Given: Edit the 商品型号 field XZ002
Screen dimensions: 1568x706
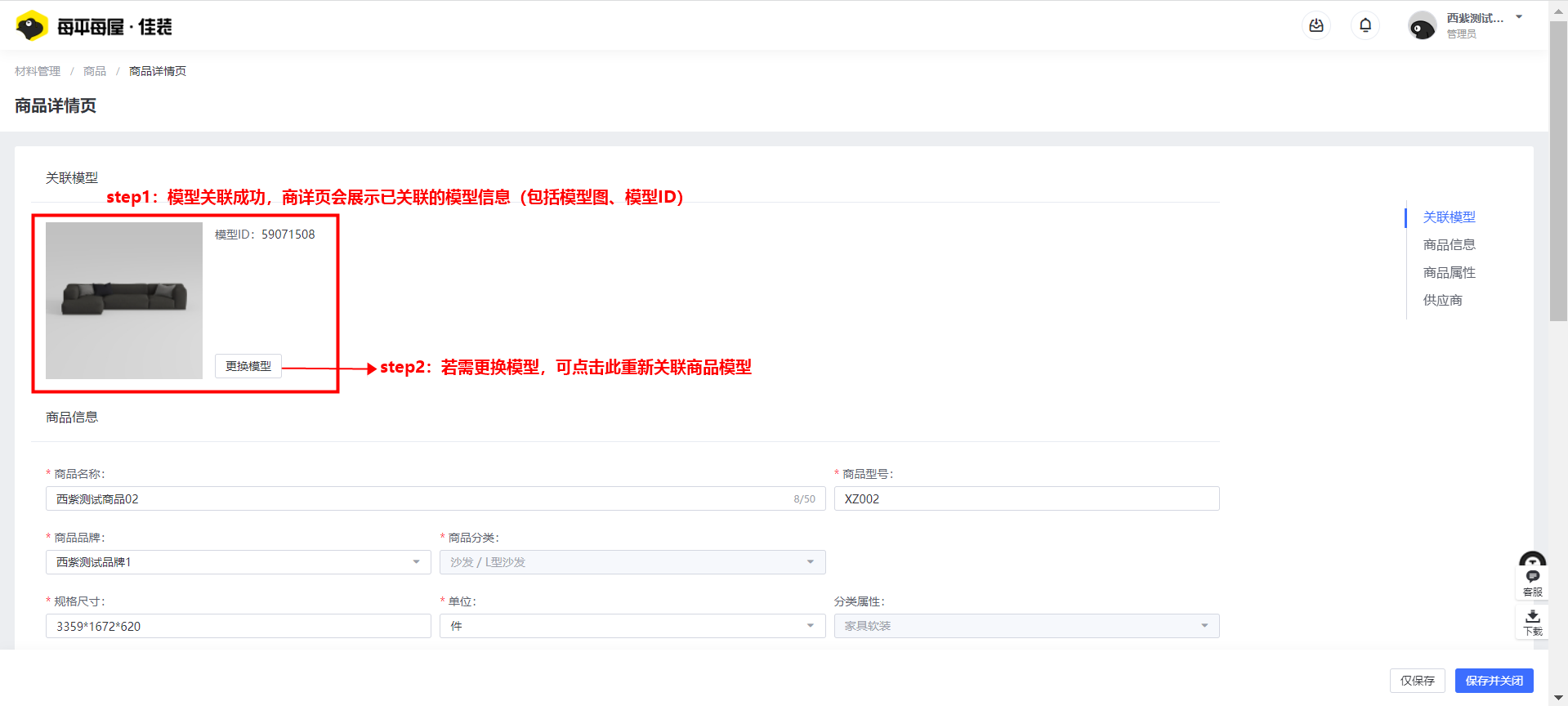Looking at the screenshot, I should [x=1026, y=498].
